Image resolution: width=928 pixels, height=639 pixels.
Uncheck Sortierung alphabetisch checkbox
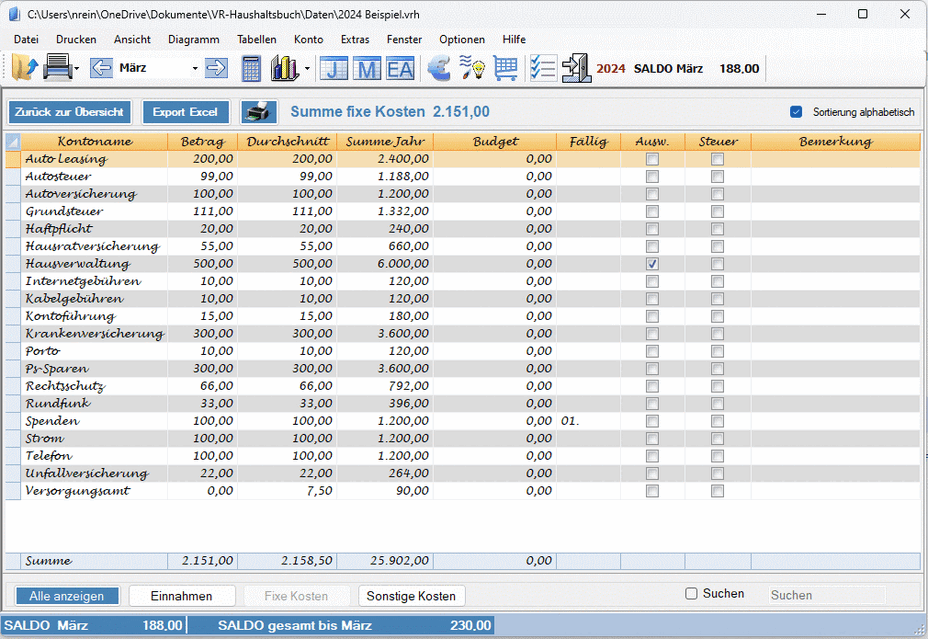tap(796, 112)
